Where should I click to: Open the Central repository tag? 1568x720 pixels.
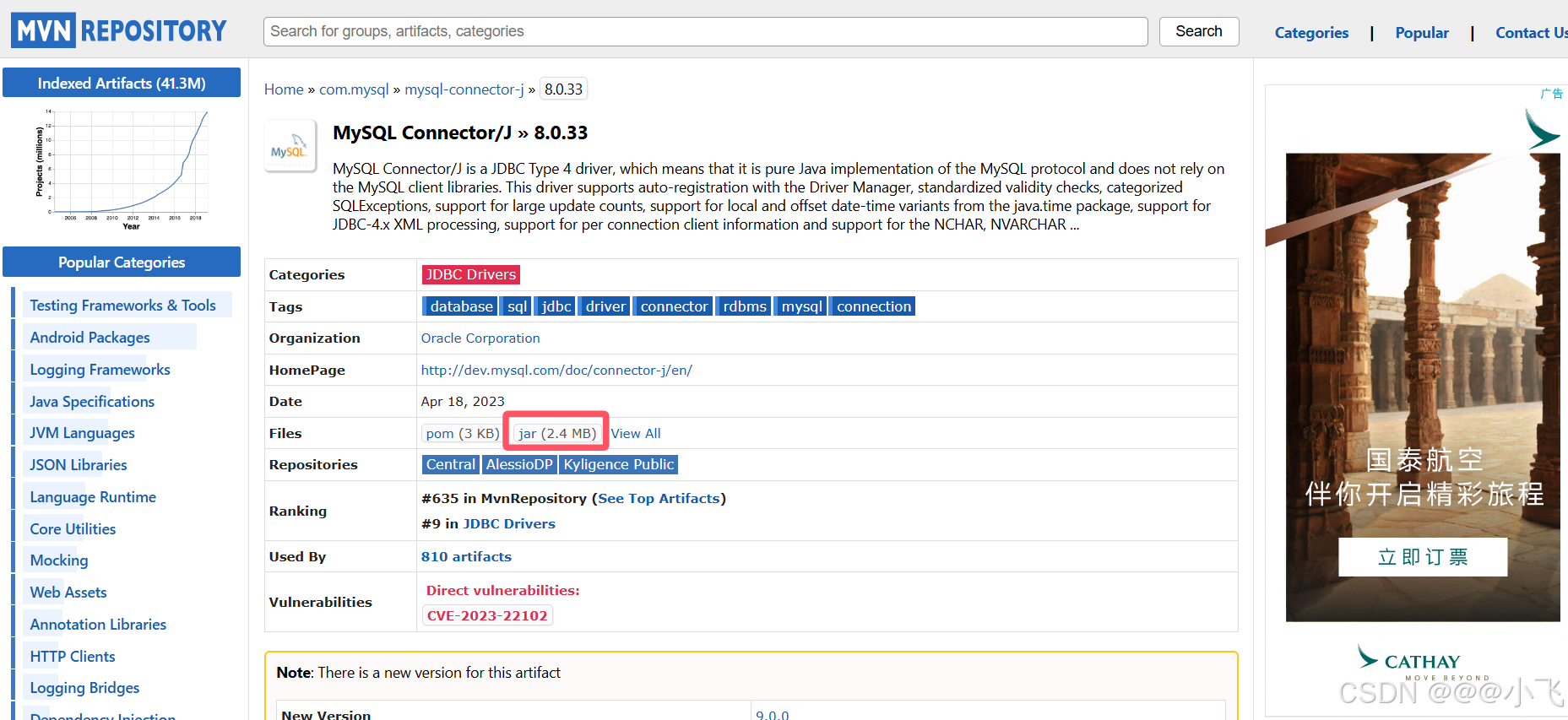coord(450,464)
